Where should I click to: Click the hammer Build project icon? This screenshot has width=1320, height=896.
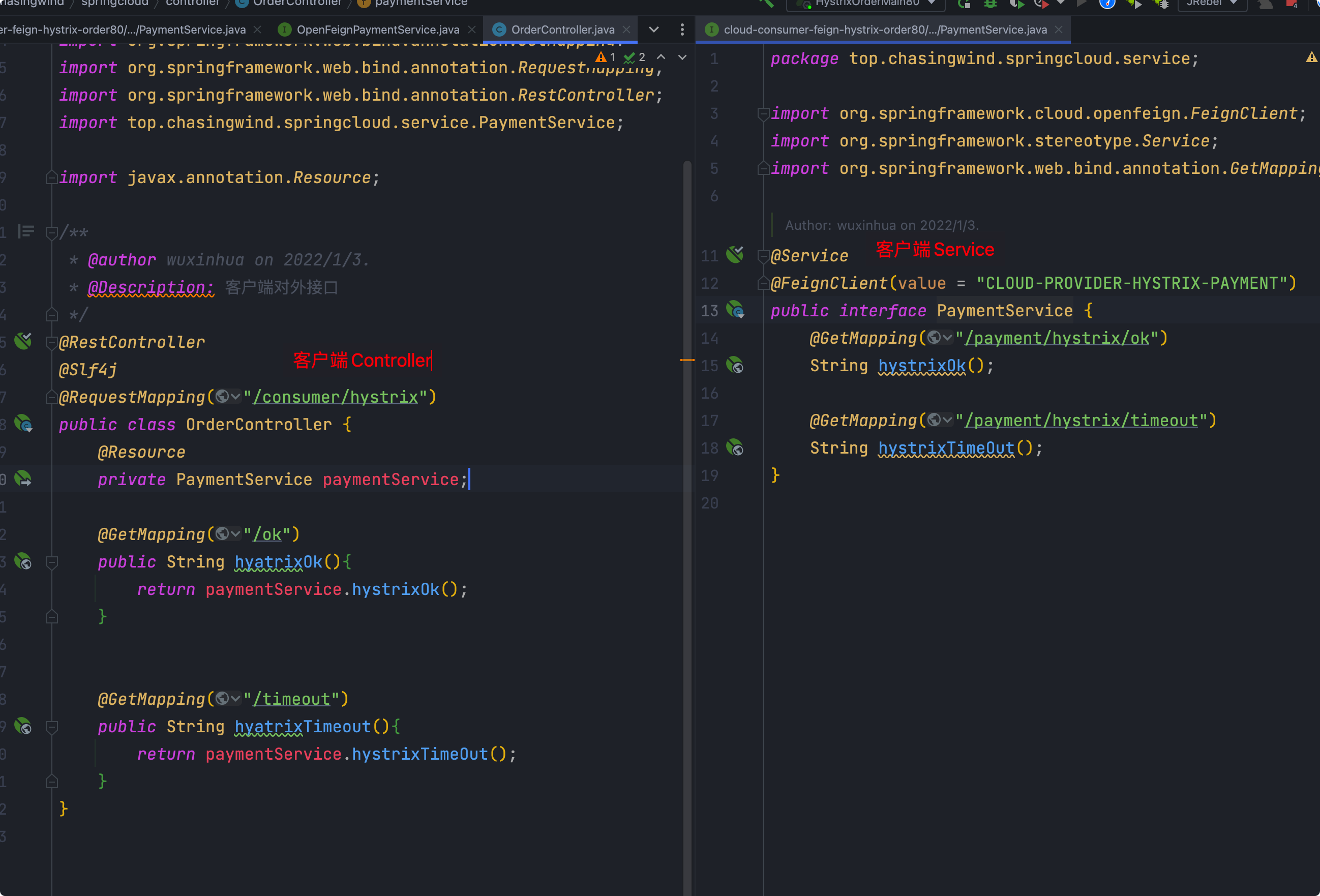point(766,4)
